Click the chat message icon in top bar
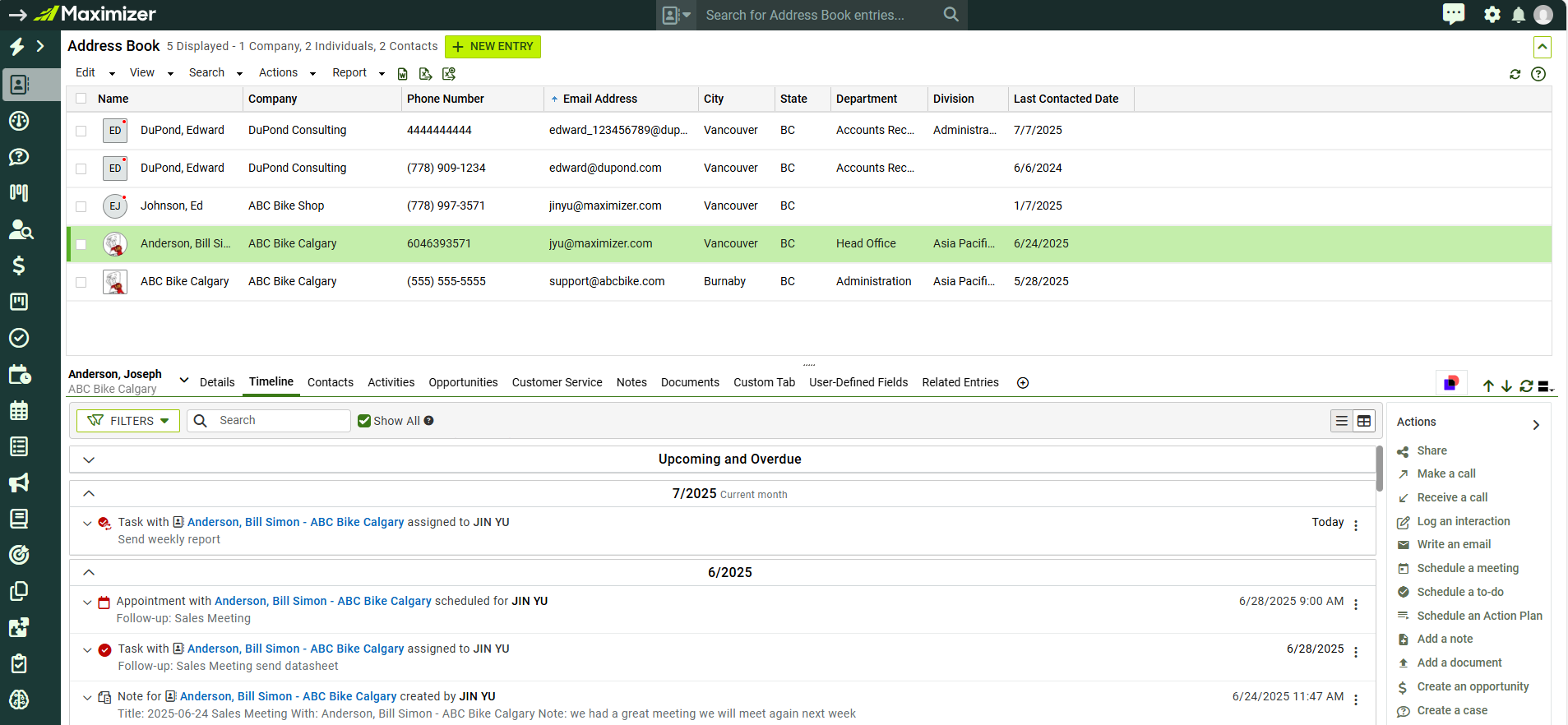The image size is (1568, 725). pyautogui.click(x=1454, y=14)
